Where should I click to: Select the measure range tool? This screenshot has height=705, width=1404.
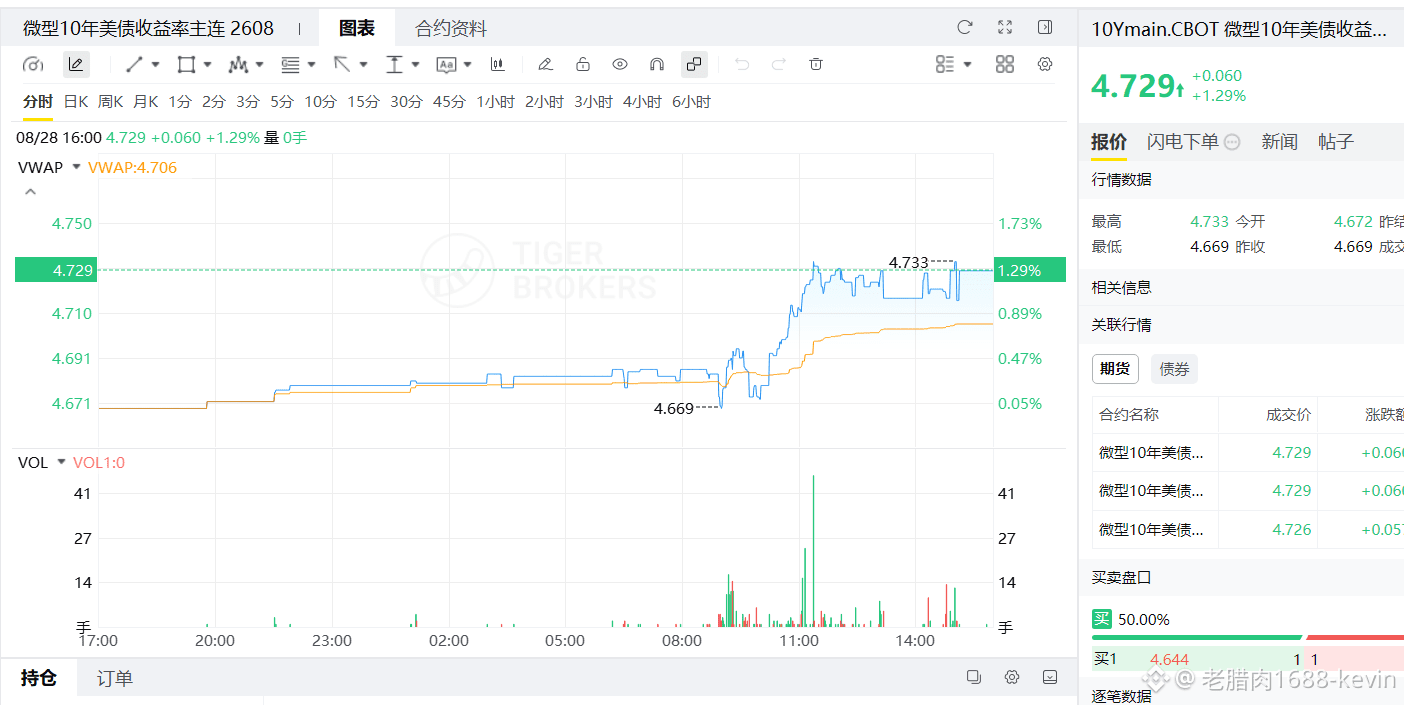(x=394, y=65)
